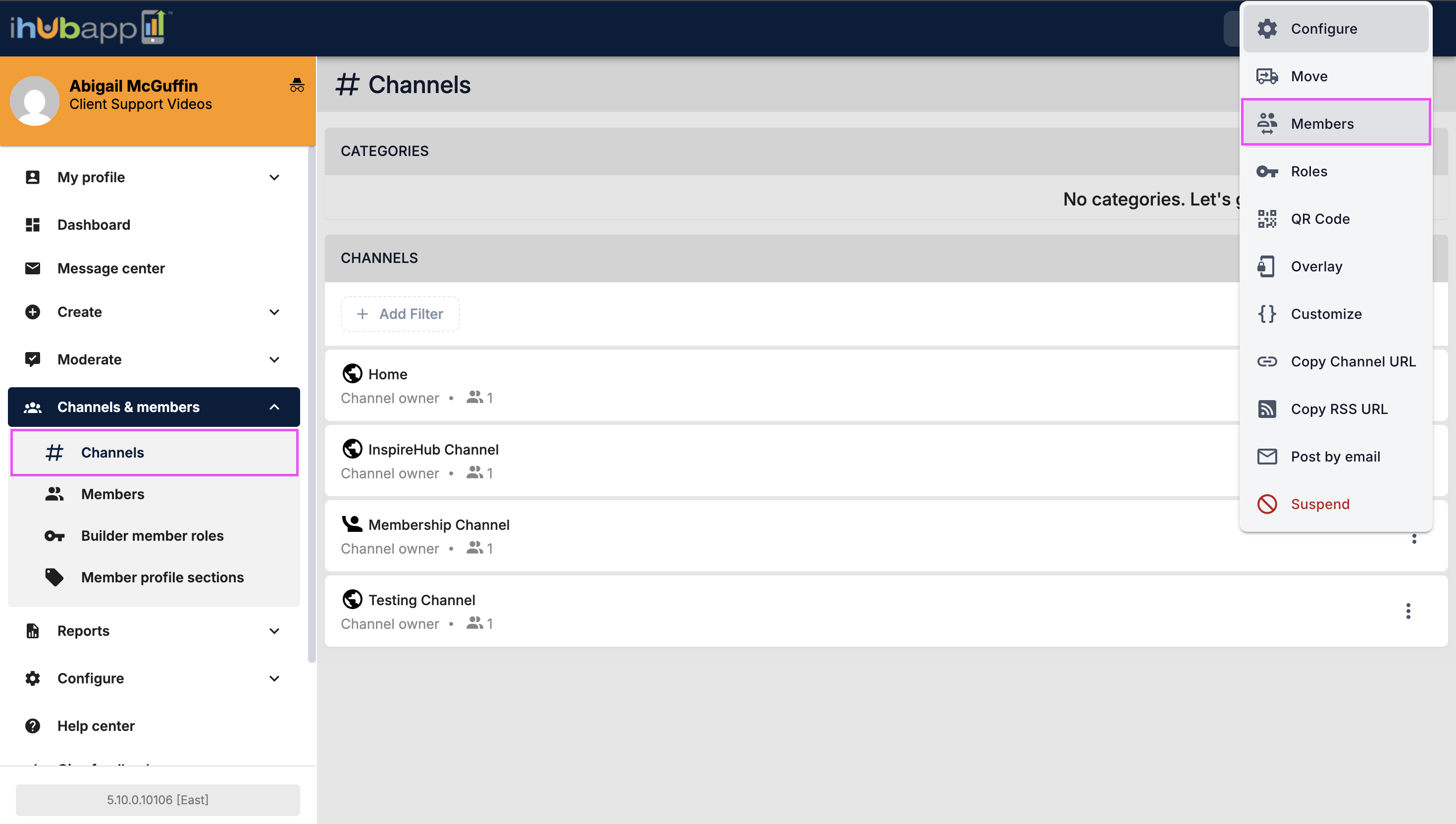Image resolution: width=1456 pixels, height=824 pixels.
Task: Click the Overlay phone-lock icon
Action: (x=1266, y=266)
